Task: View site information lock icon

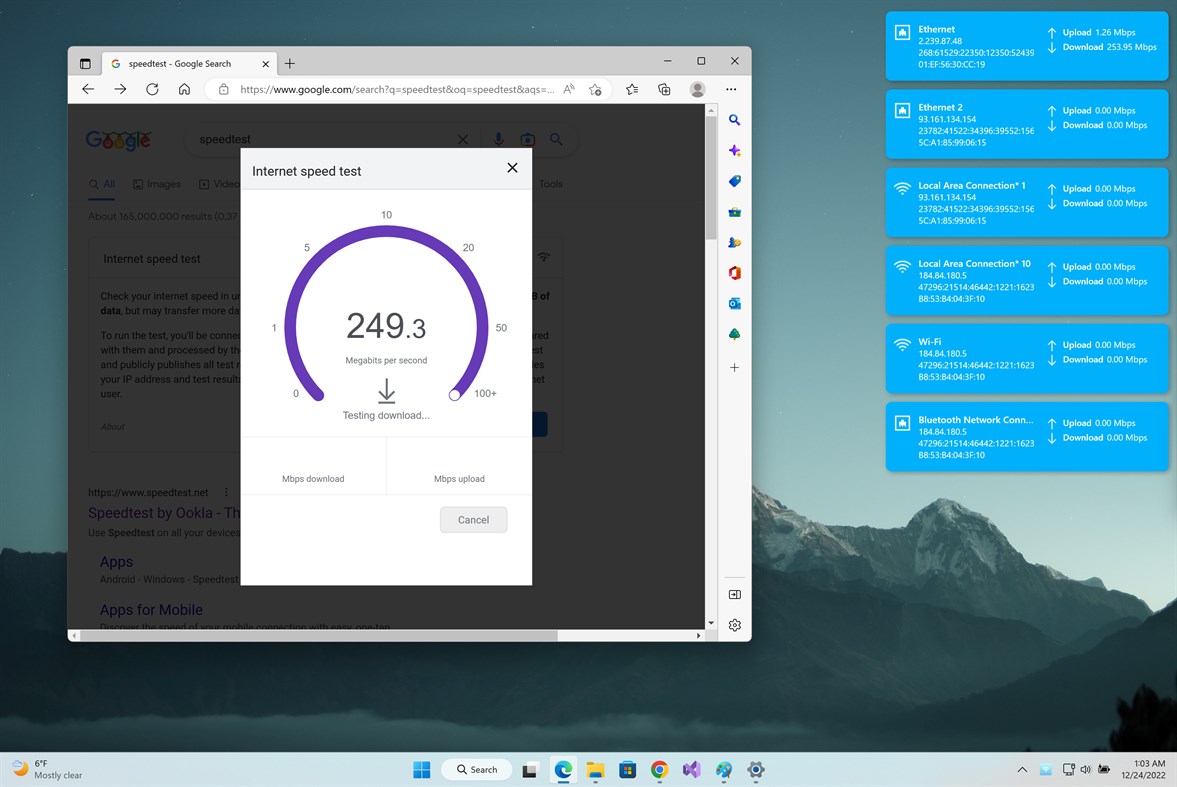Action: [223, 89]
